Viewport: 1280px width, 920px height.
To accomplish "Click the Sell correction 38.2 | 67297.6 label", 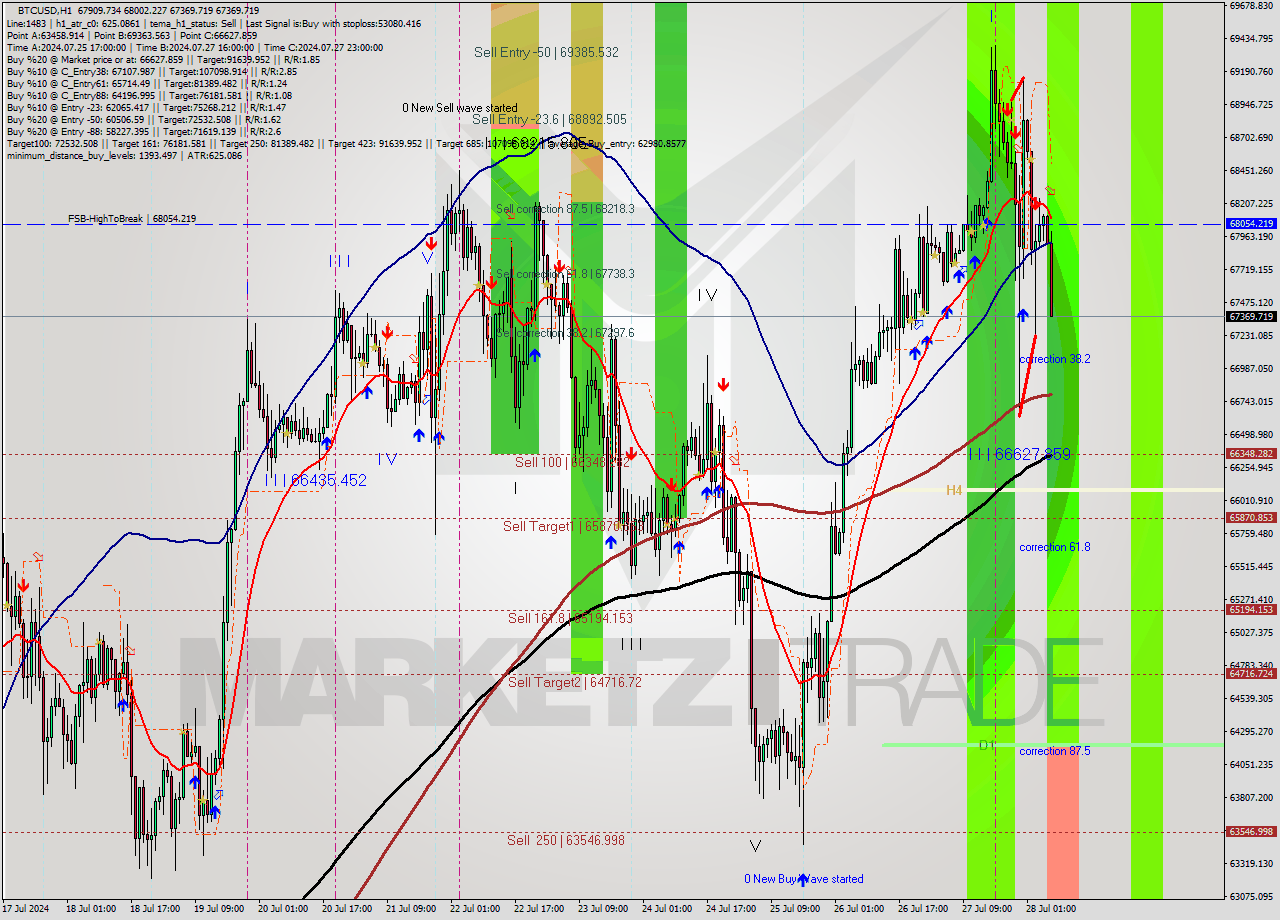I will [565, 332].
